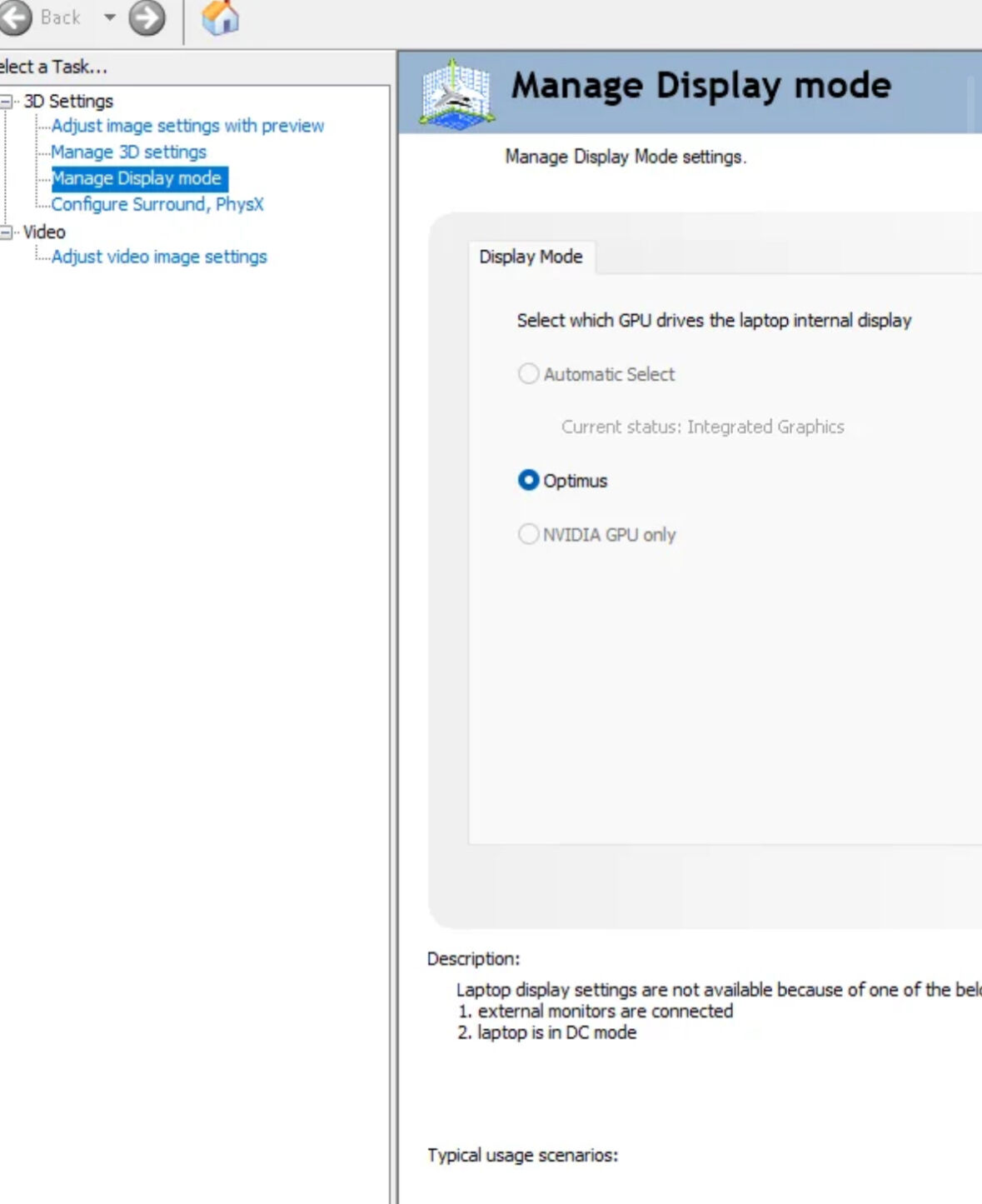Open Adjust image settings with preview
Viewport: 982px width, 1204px height.
[x=187, y=126]
